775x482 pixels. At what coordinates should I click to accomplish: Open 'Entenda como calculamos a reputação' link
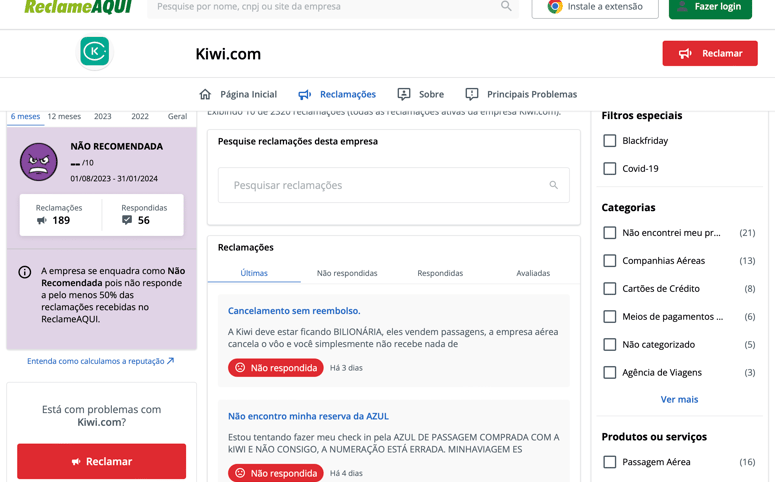100,361
